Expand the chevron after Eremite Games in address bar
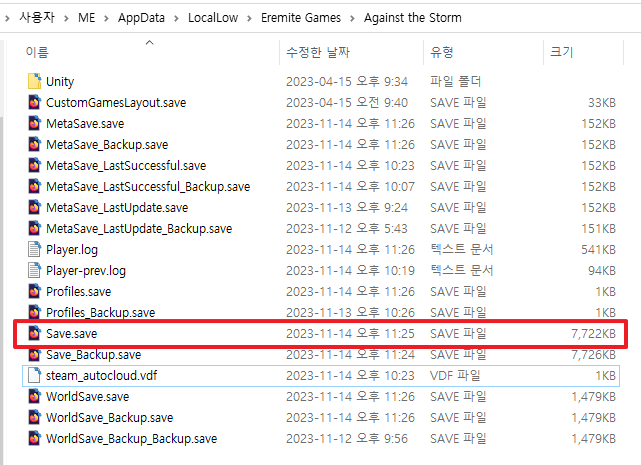 (352, 18)
